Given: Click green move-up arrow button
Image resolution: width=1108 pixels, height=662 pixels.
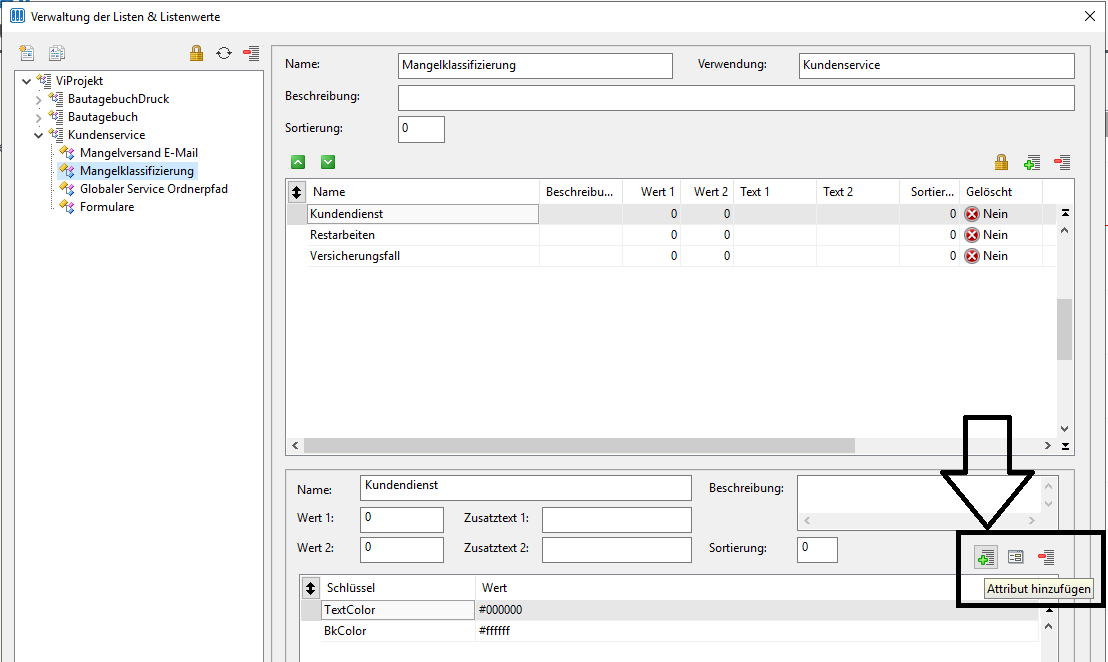Looking at the screenshot, I should 298,162.
